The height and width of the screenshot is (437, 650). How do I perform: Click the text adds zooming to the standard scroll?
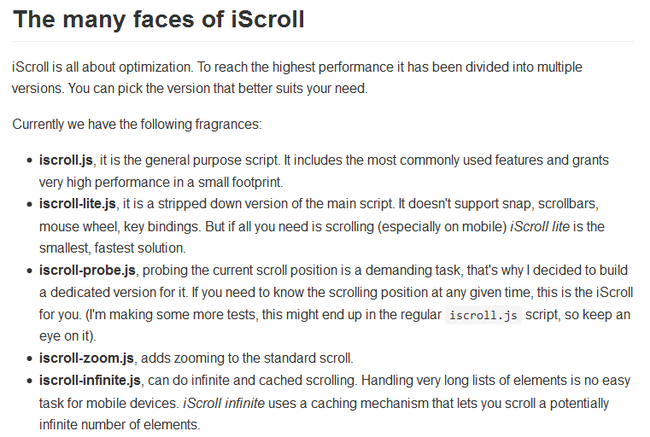point(247,358)
